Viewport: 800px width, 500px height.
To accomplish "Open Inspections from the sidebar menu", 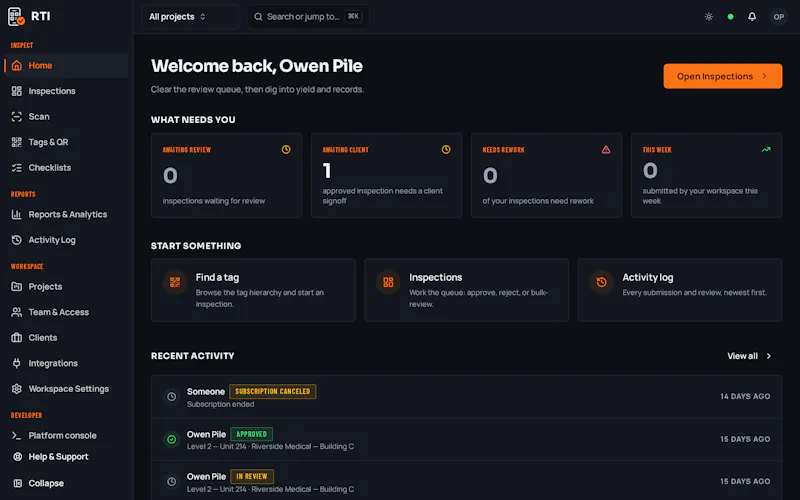I will tap(66, 91).
